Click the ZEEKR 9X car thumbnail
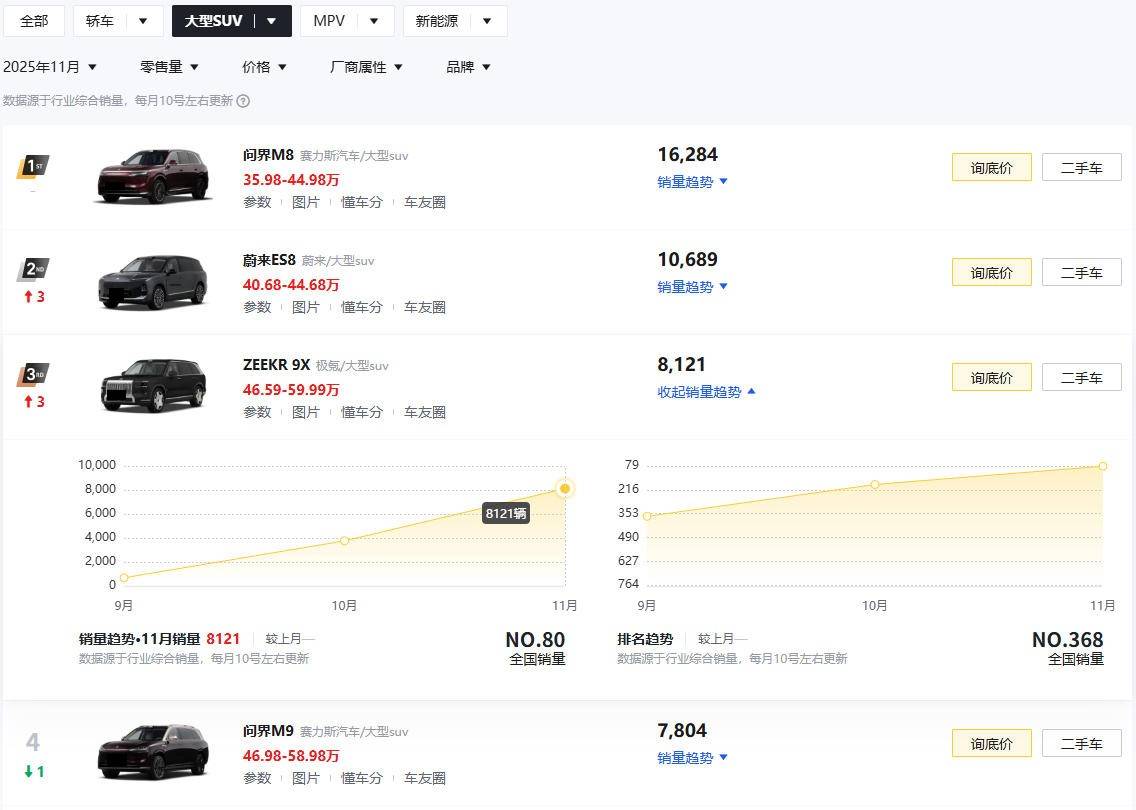 (152, 386)
